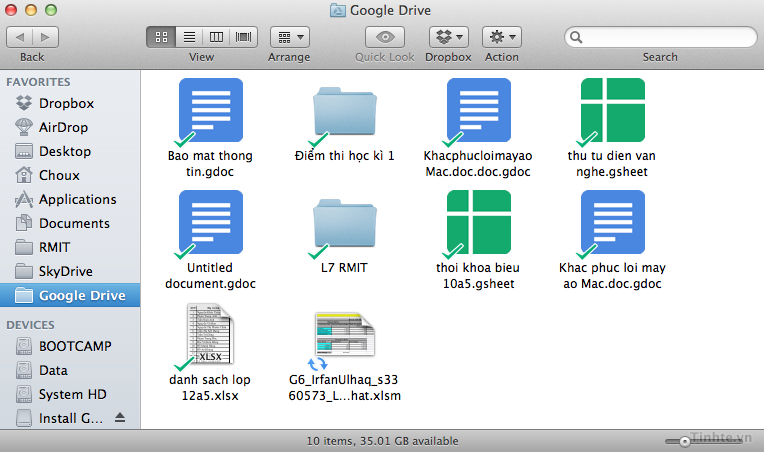The height and width of the screenshot is (452, 764).
Task: Select the thu tu dien van nghe.gsheet icon
Action: click(612, 110)
